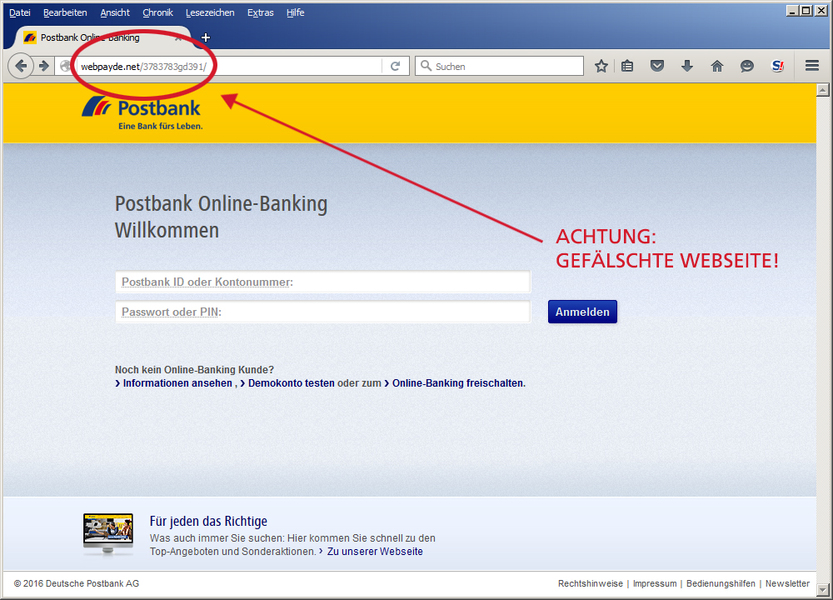Click Eine Bank fürs Leben slogan

[x=160, y=126]
